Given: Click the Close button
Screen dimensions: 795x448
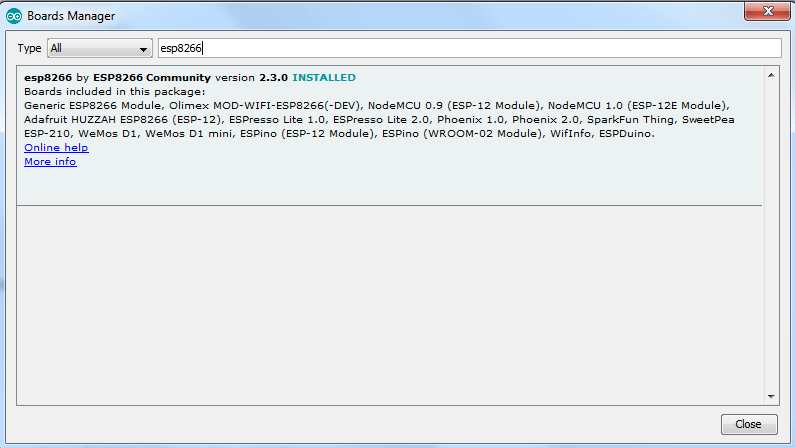Looking at the screenshot, I should 749,424.
